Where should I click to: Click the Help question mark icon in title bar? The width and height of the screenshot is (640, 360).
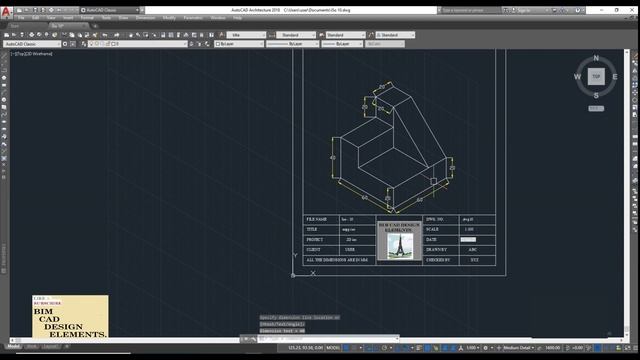578,10
